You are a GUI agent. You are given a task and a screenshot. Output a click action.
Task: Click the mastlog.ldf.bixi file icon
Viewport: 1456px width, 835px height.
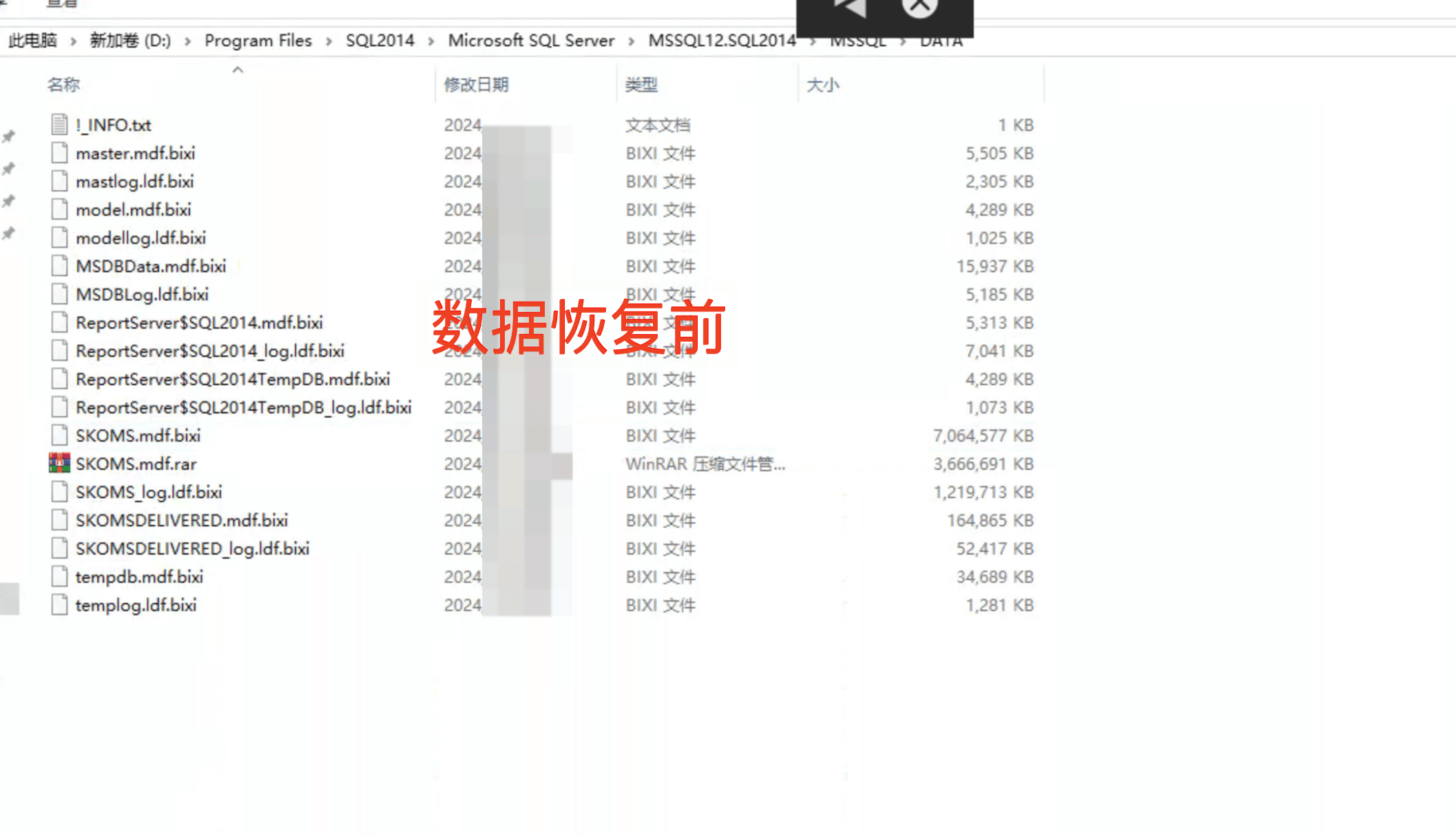pyautogui.click(x=59, y=181)
